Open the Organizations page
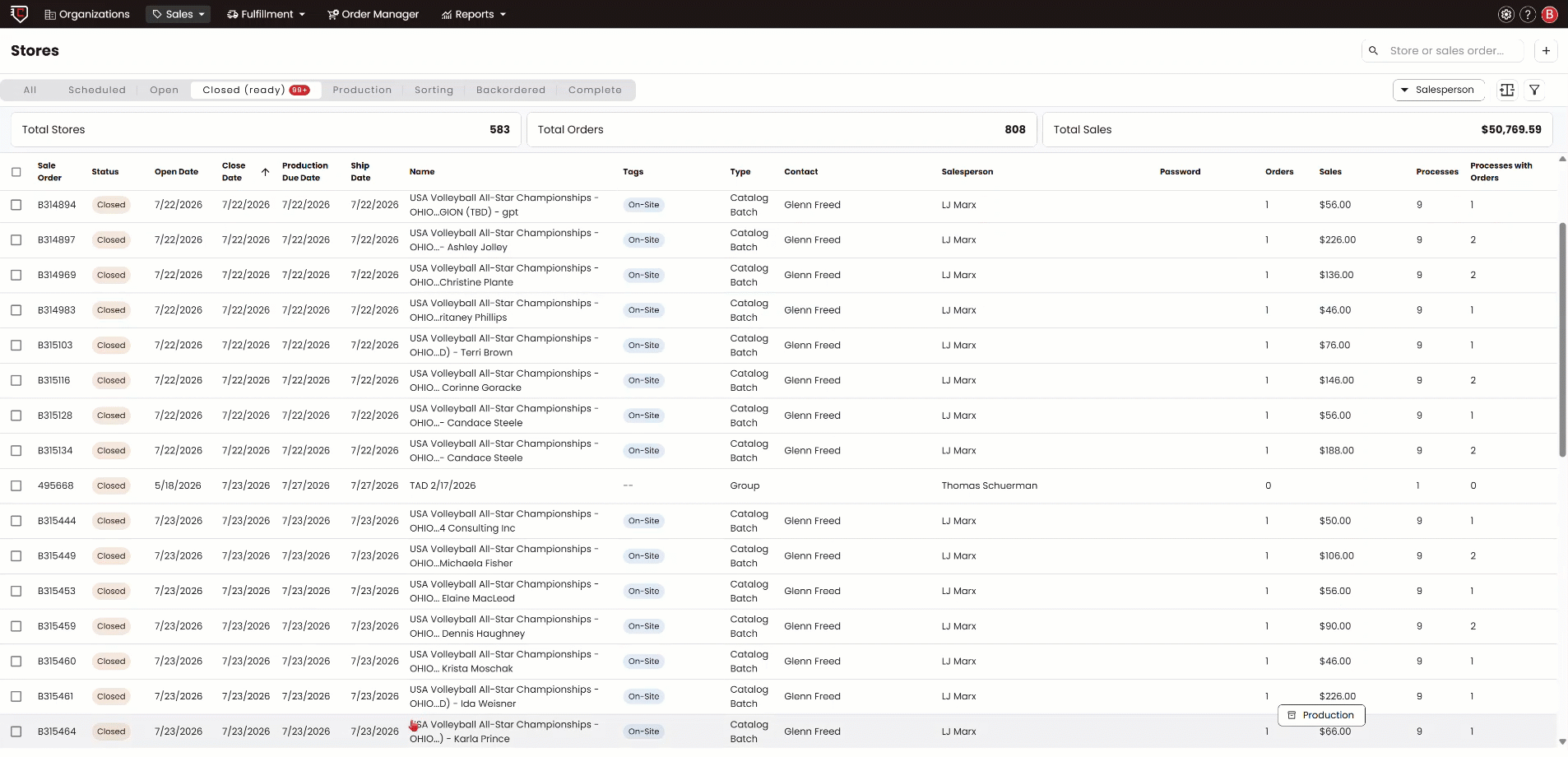 coord(87,14)
